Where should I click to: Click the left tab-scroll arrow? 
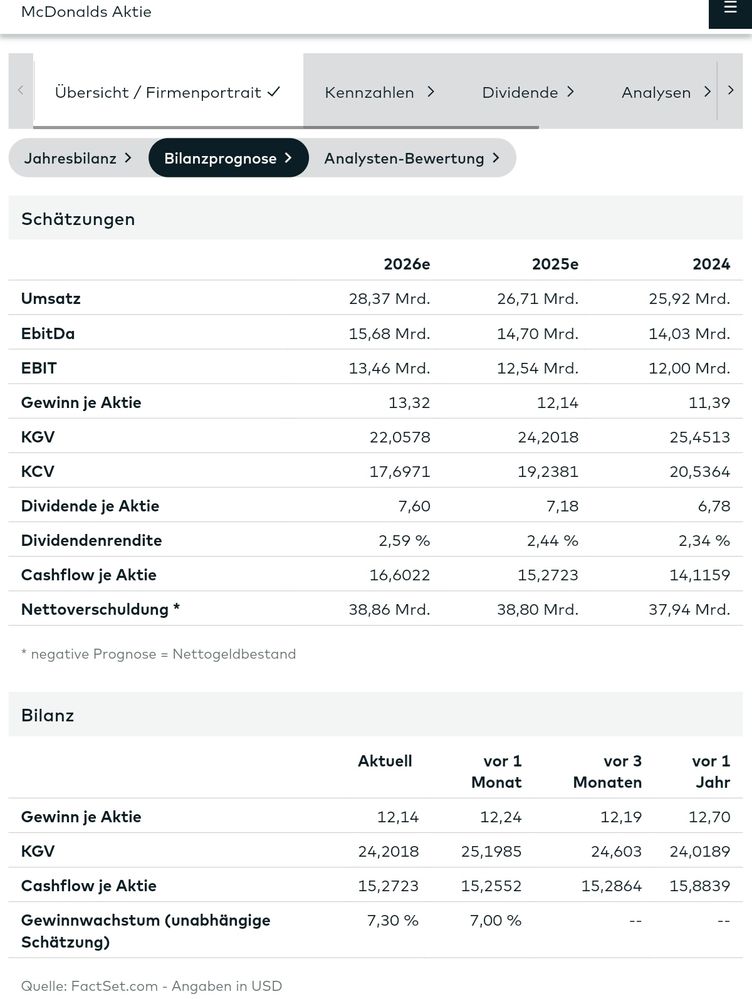click(20, 90)
